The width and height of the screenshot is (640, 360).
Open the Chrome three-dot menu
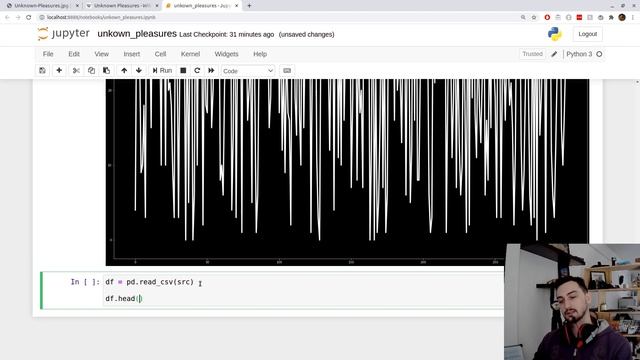pos(633,17)
